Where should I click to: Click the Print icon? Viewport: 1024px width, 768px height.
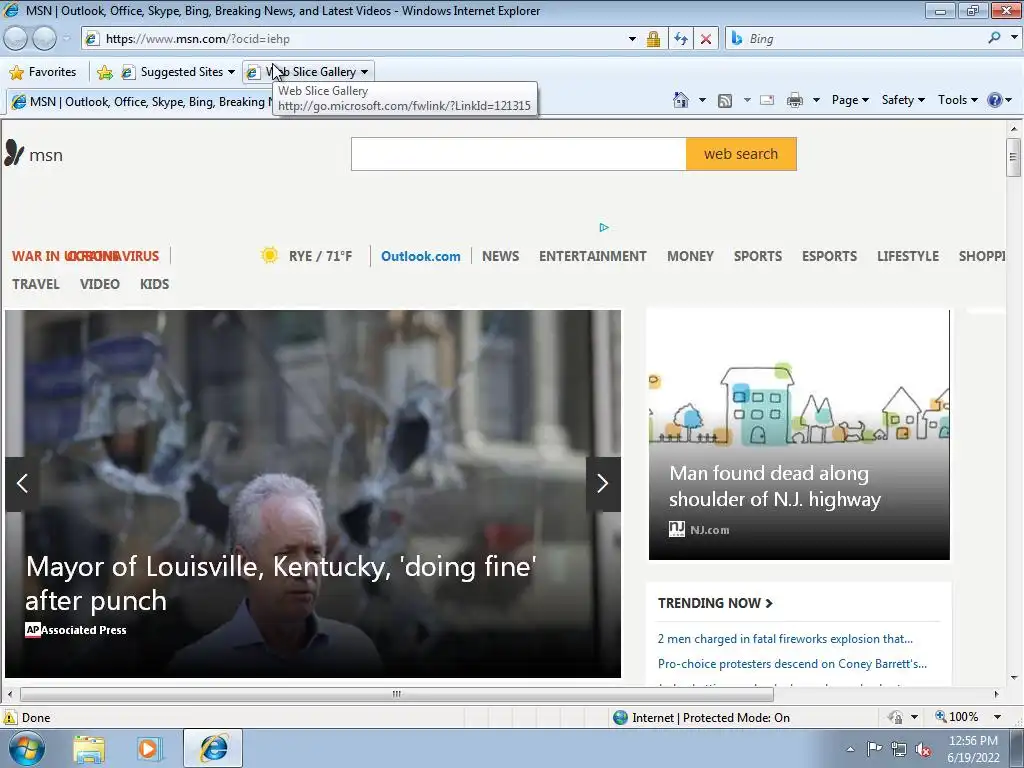pyautogui.click(x=795, y=100)
